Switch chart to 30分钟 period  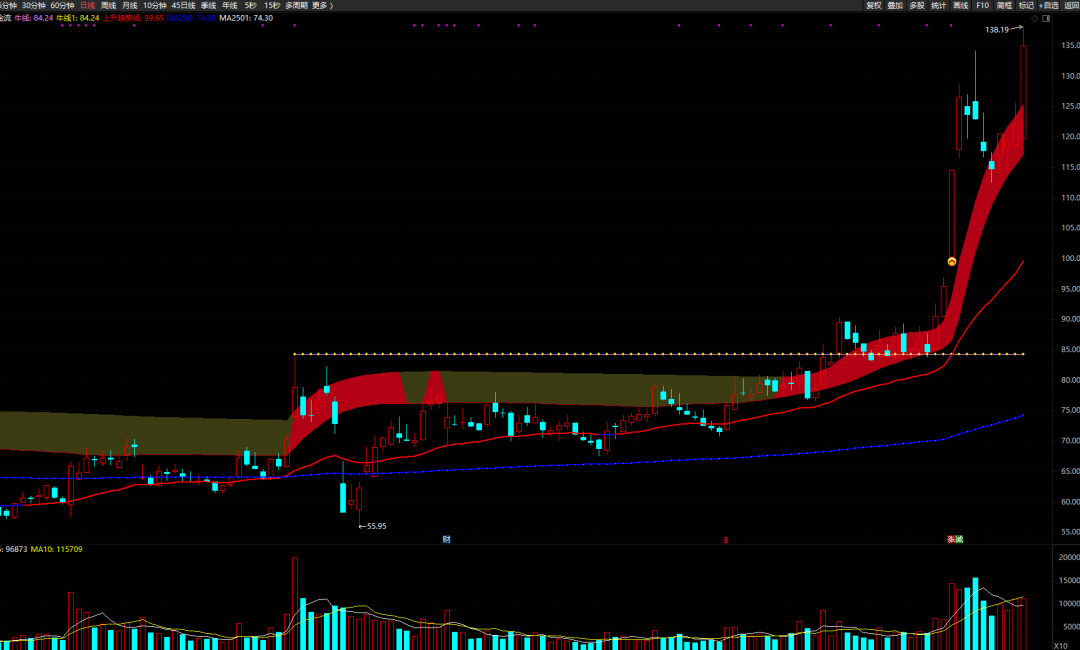(34, 6)
